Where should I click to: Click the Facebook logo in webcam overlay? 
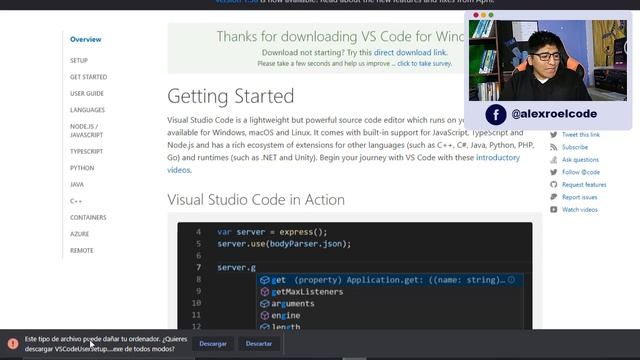coord(496,115)
